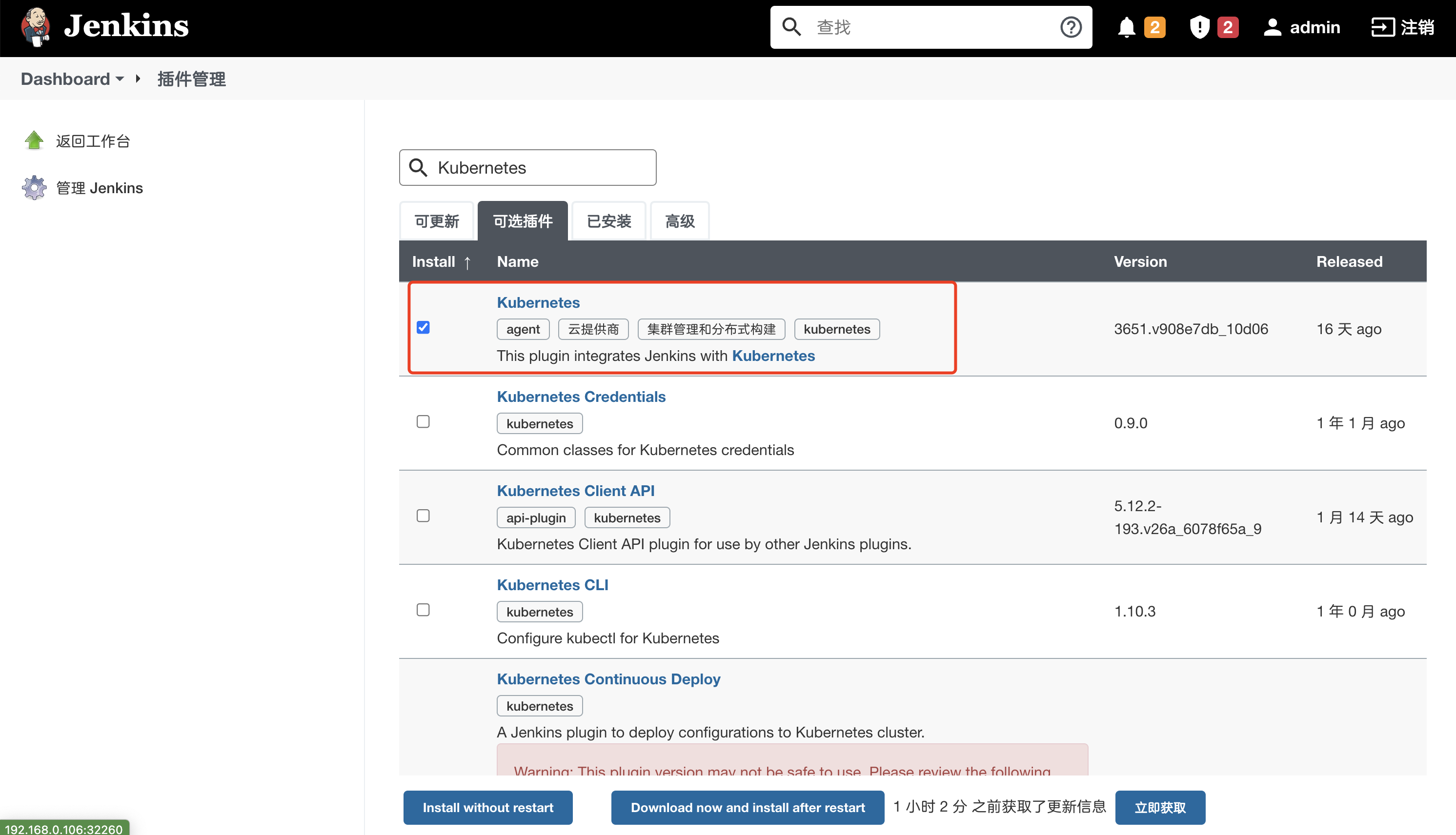The image size is (1456, 835).
Task: Click the Jenkins logo icon
Action: coord(35,27)
